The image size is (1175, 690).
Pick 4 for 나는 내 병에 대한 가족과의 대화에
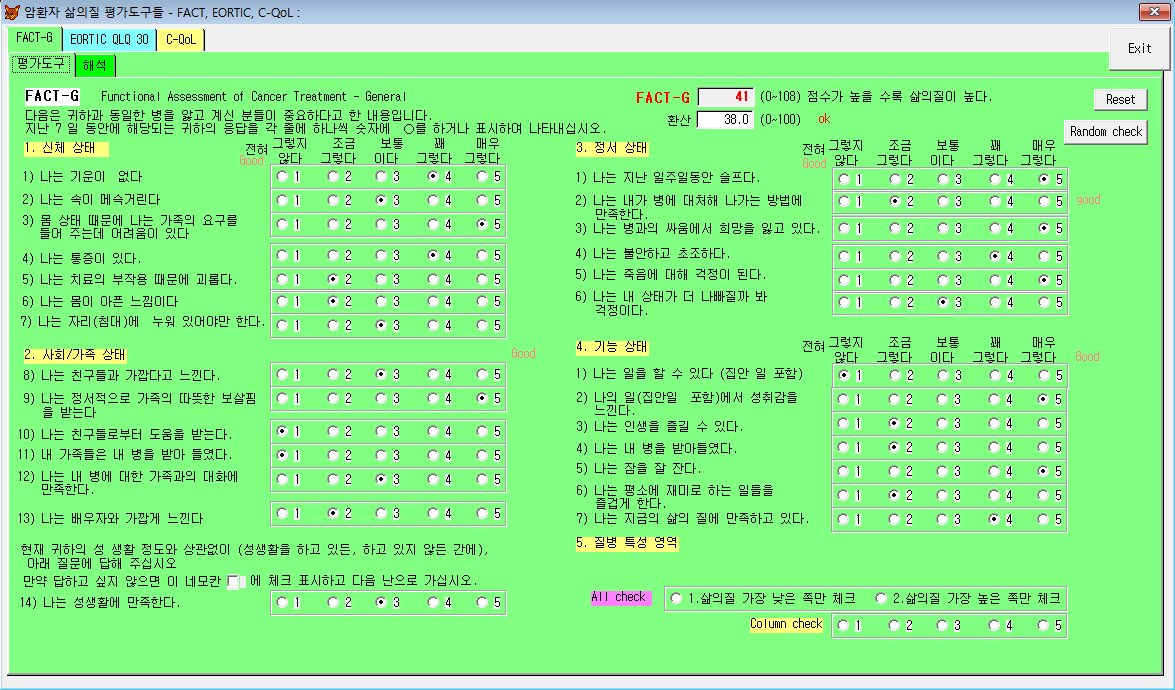[434, 479]
